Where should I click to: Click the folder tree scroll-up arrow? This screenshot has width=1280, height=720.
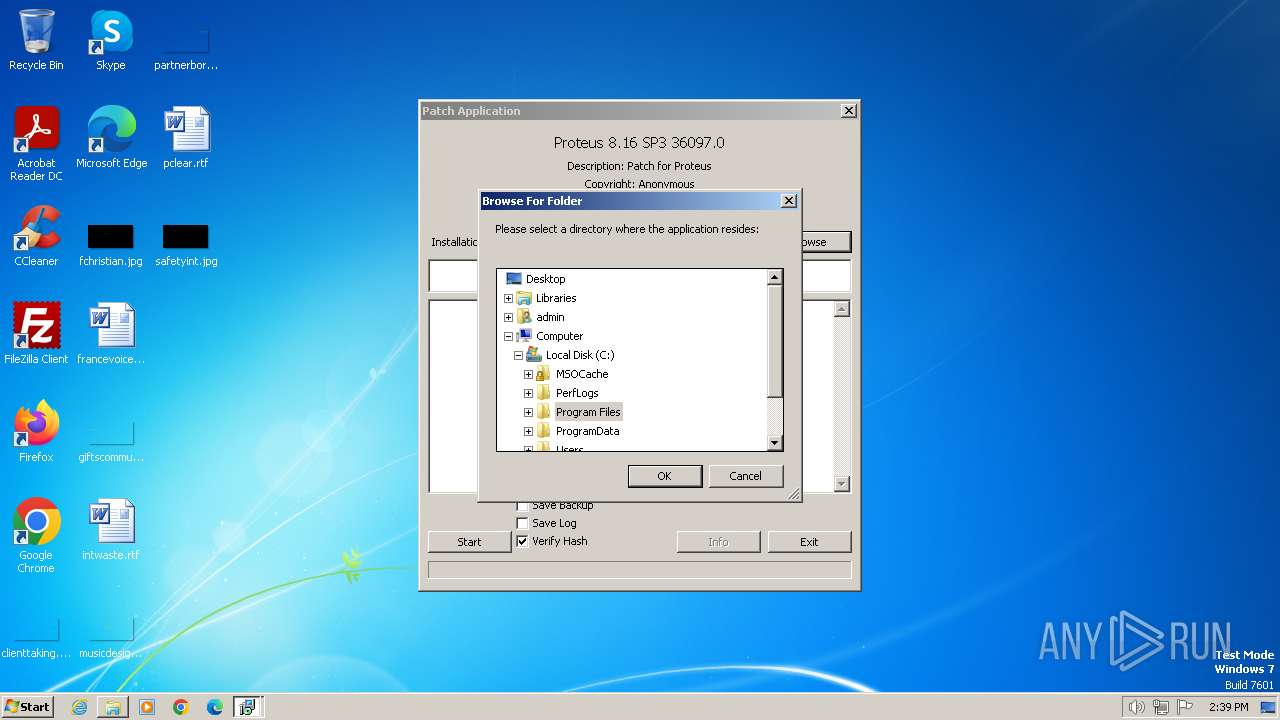(774, 277)
